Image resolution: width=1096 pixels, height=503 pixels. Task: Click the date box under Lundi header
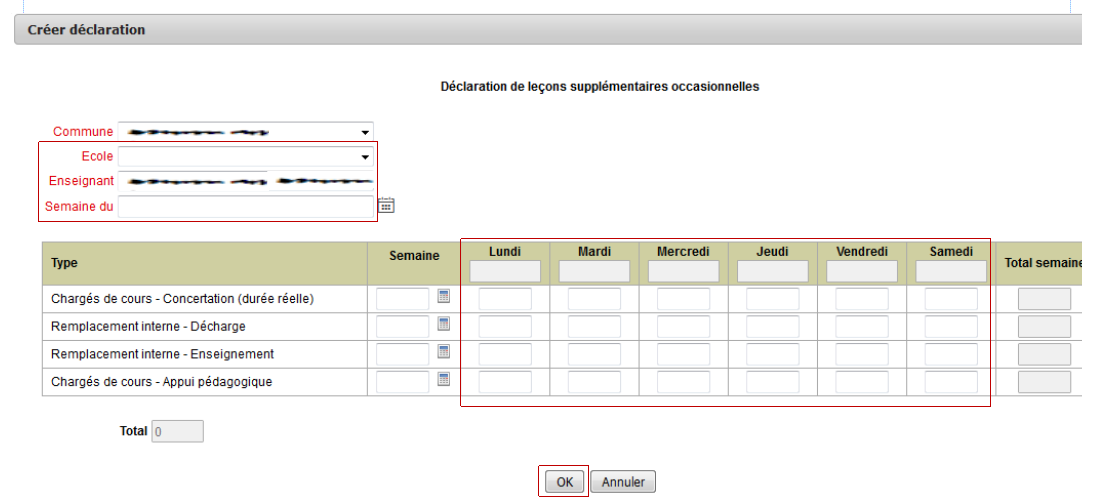(505, 271)
